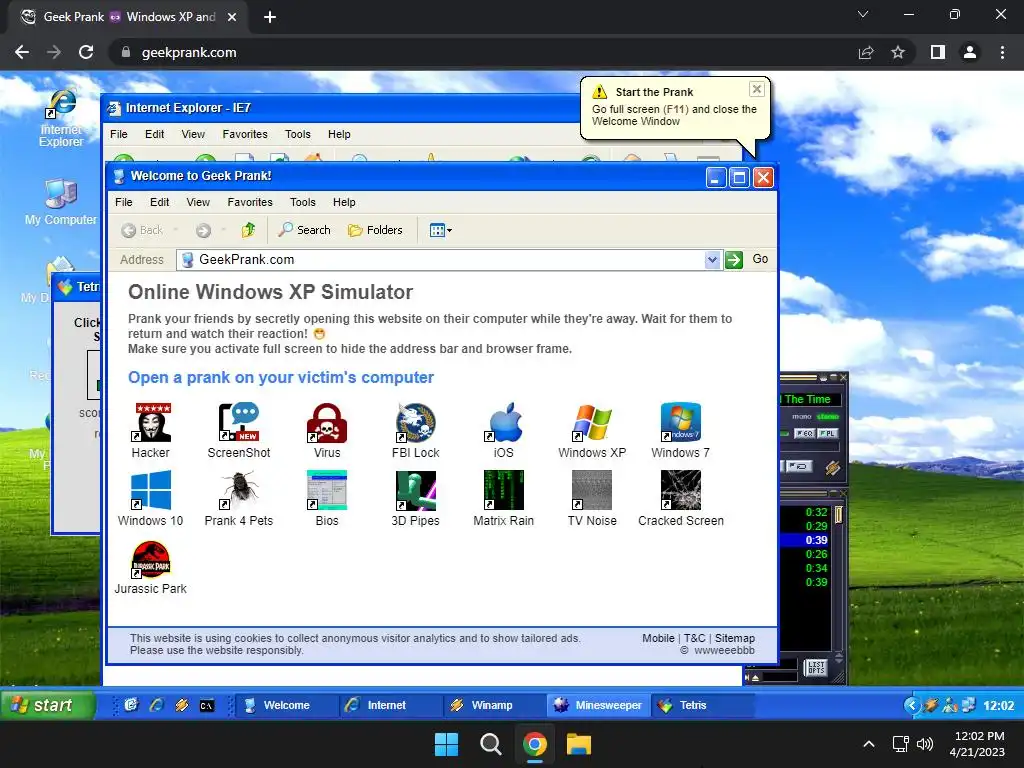Screen dimensions: 1024x768
Task: Close the Start the Prank balloon
Action: [x=757, y=89]
